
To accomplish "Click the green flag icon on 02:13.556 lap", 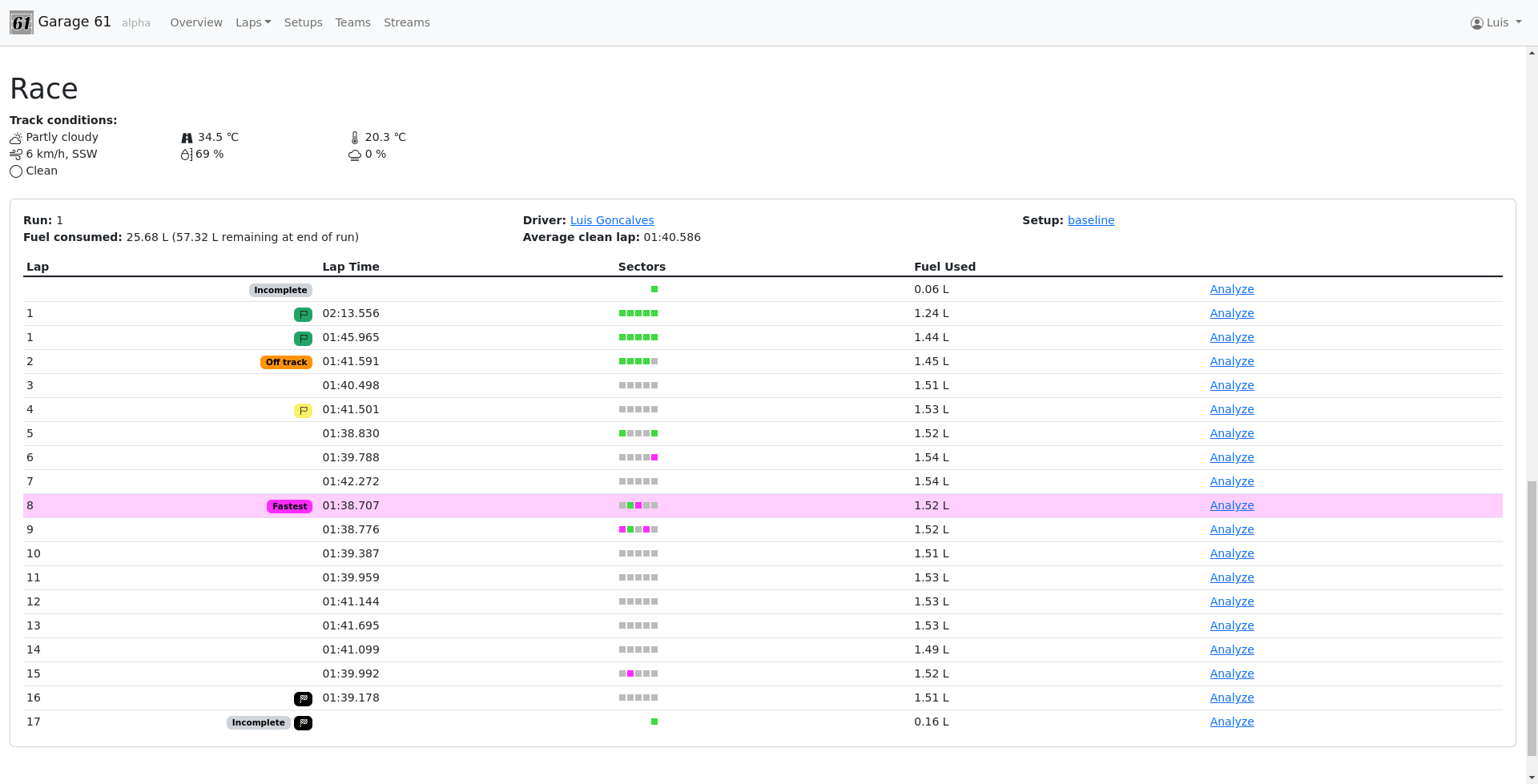I will [x=303, y=315].
